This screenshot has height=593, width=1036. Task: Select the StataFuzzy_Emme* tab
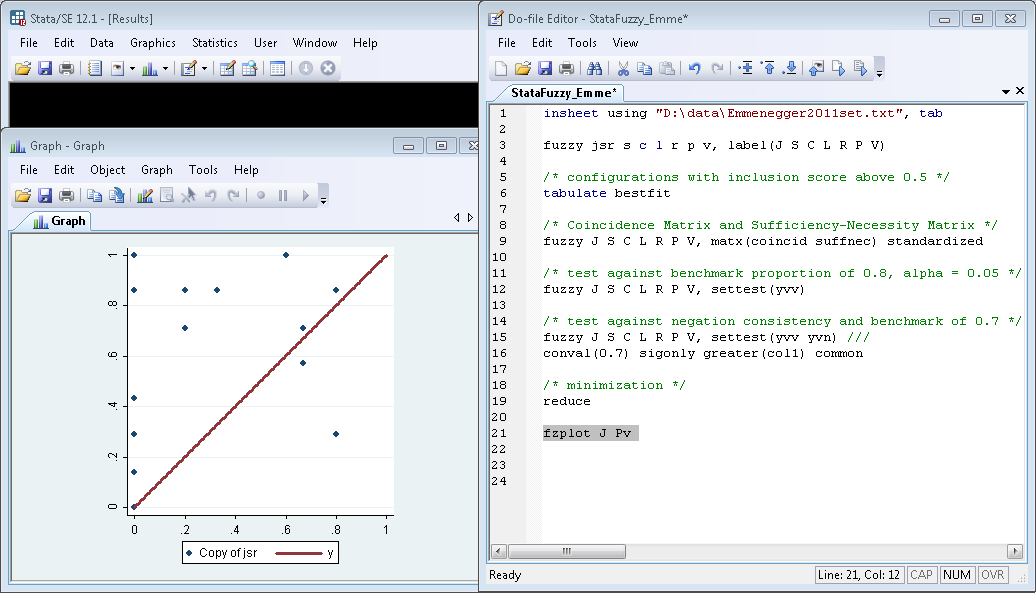click(564, 92)
